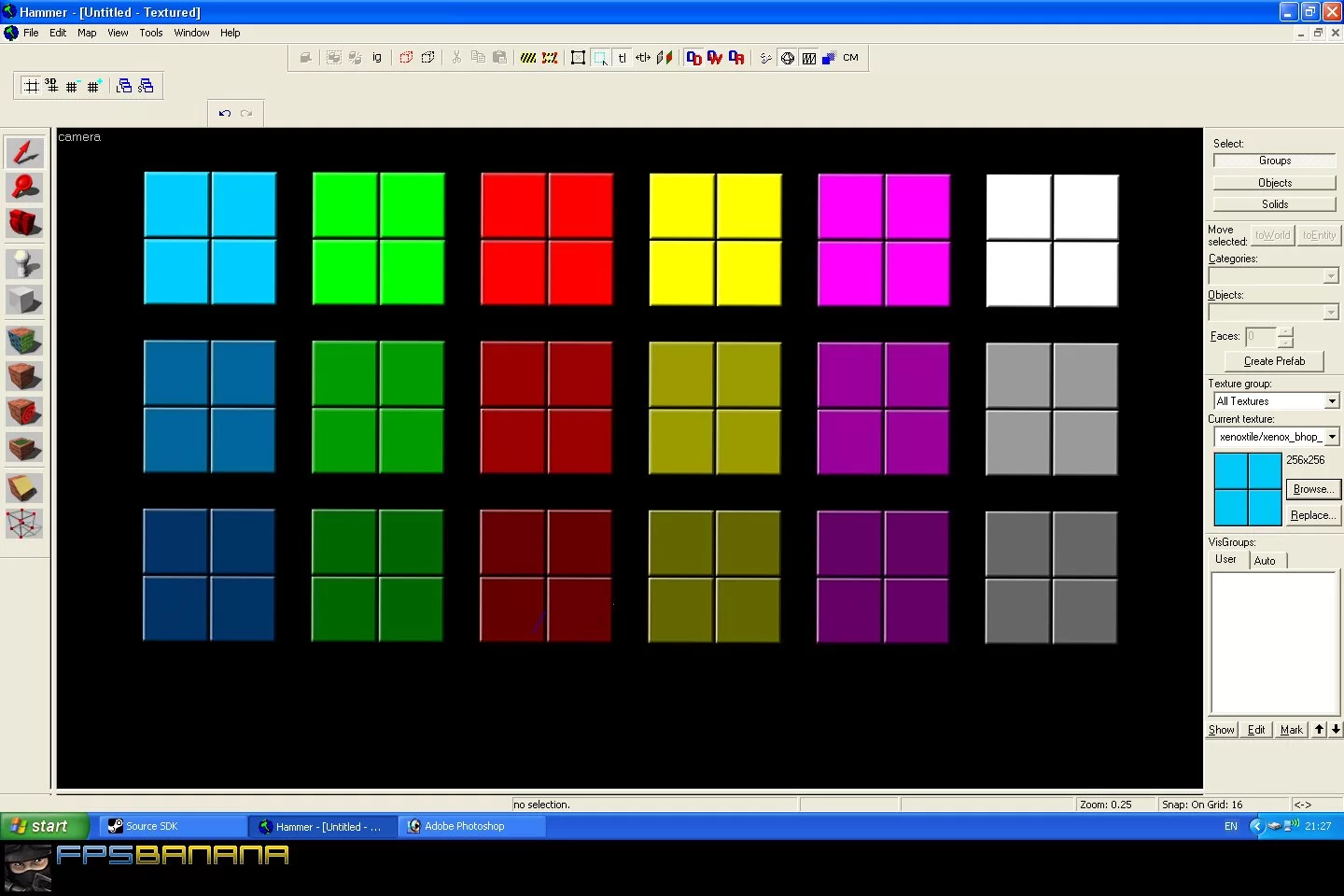
Task: Click the Browse... texture button
Action: tap(1312, 489)
